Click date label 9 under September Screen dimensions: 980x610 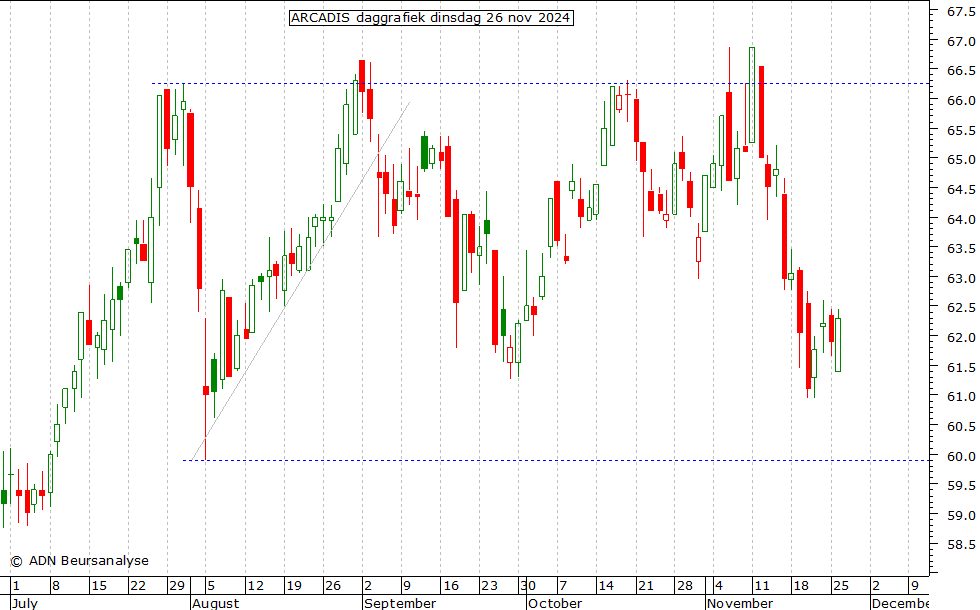coord(407,586)
